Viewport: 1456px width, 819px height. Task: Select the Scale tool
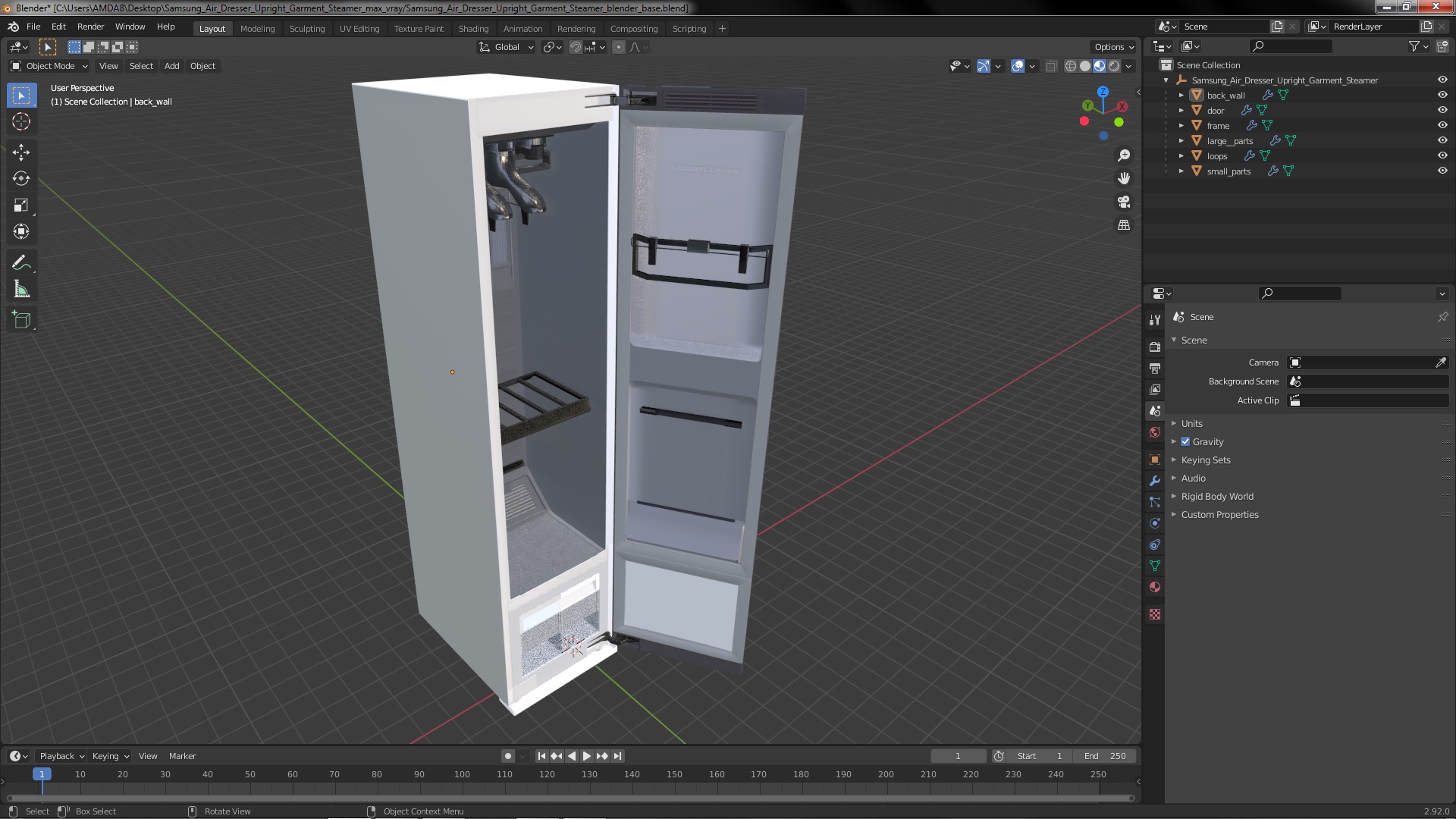(21, 205)
